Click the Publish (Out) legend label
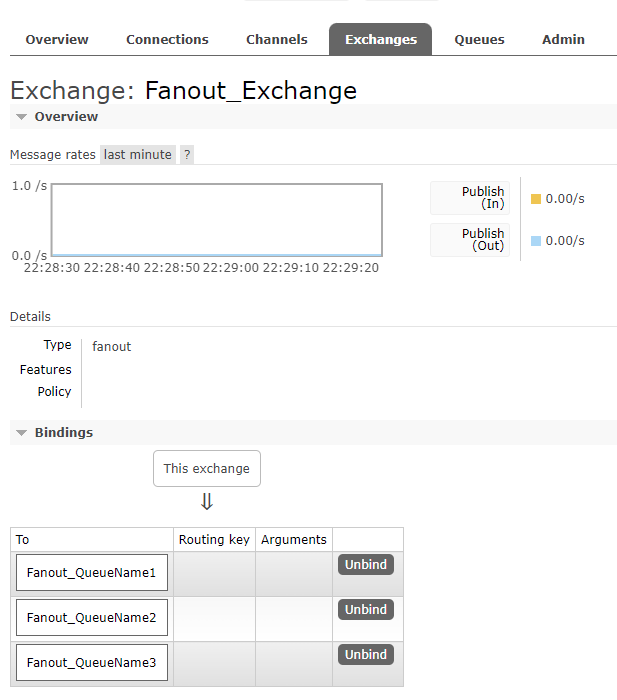This screenshot has height=700, width=617. pos(470,240)
